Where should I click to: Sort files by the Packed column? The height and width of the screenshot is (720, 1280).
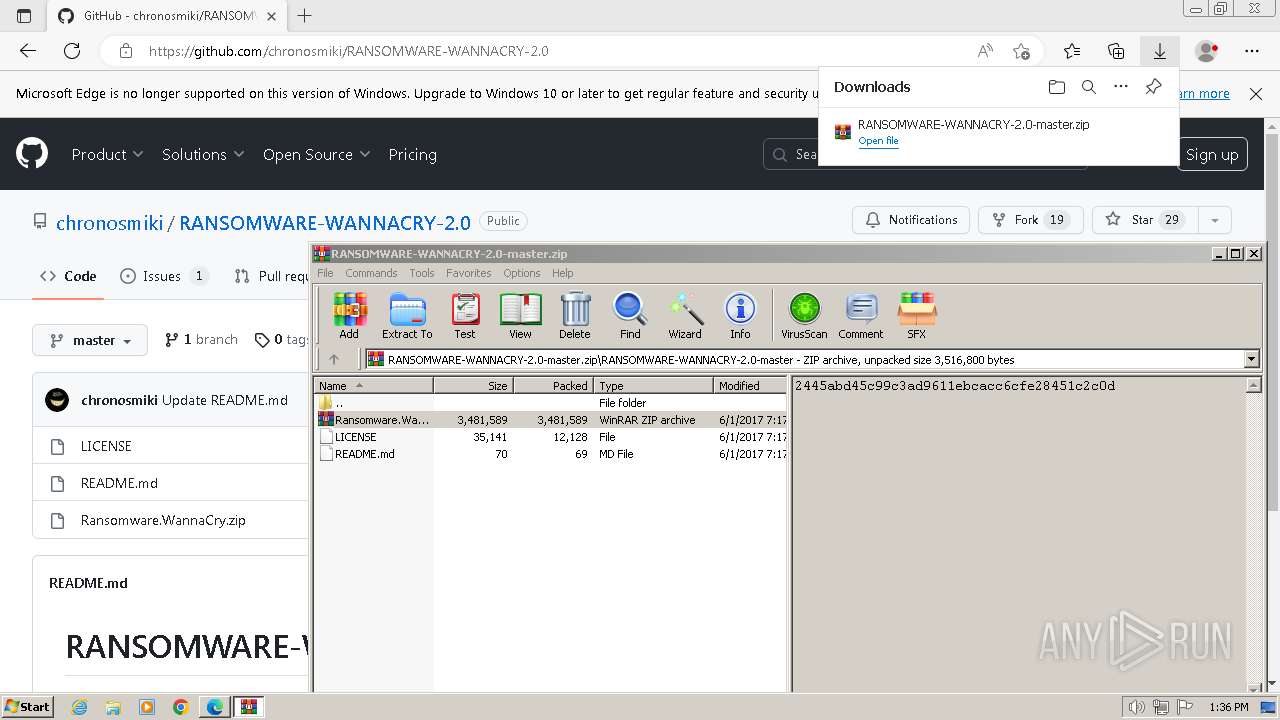coord(553,385)
